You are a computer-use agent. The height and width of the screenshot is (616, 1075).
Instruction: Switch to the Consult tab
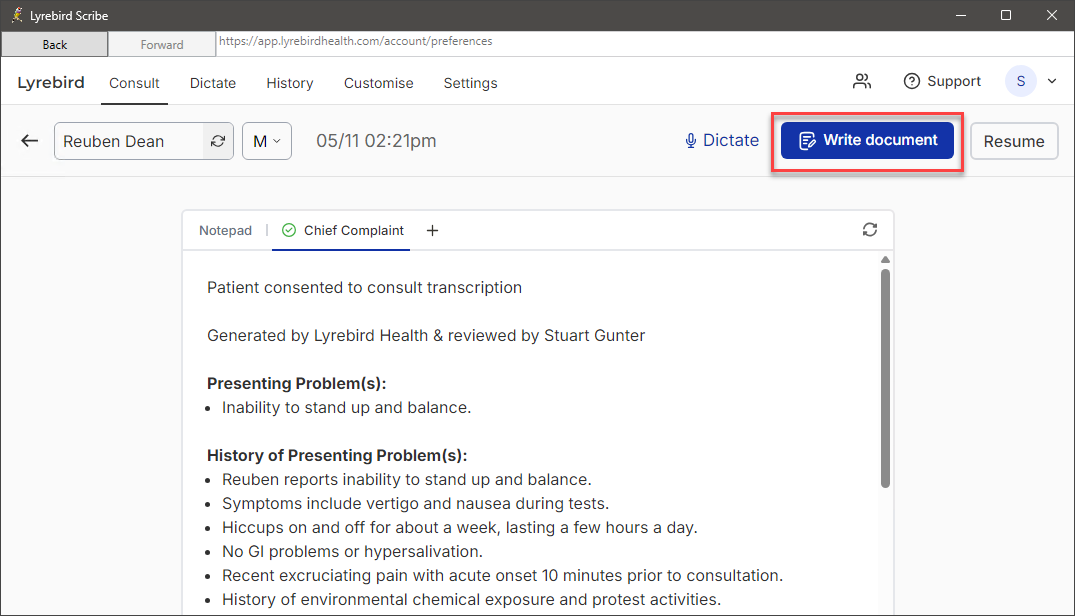134,83
